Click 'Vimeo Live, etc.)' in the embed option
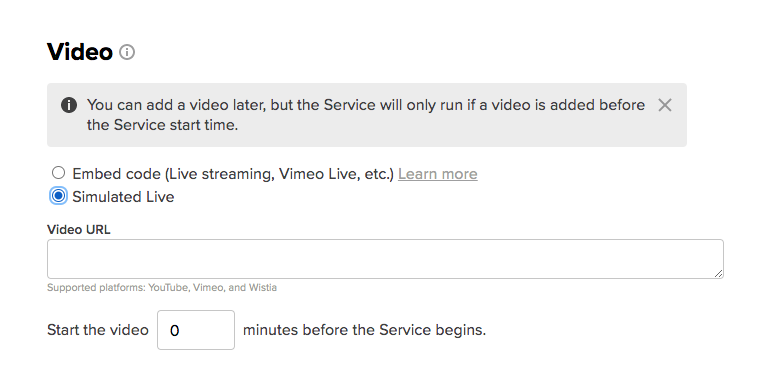 coord(336,174)
